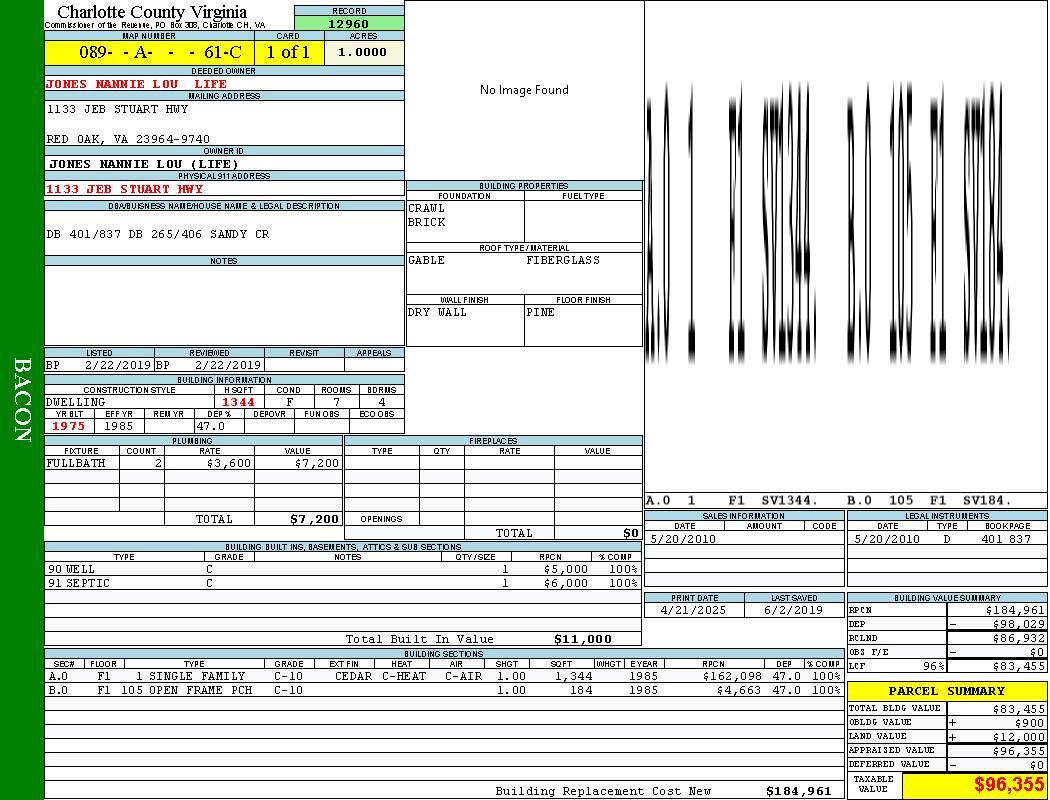Click RCLND value $86,932
Screen dimensions: 1050x800
(x=1018, y=638)
